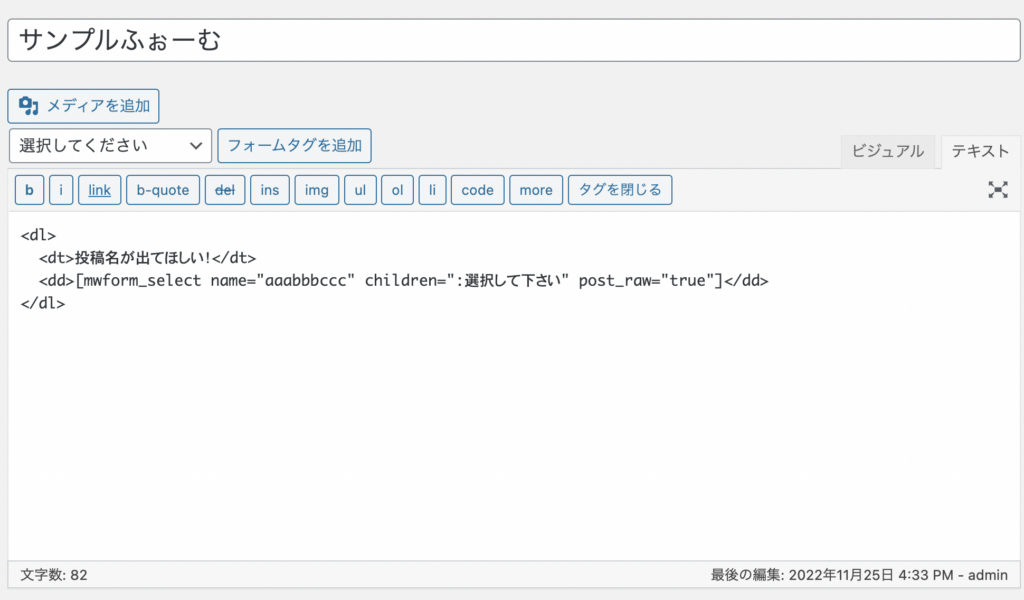Apply the del strikethrough tag

point(225,190)
